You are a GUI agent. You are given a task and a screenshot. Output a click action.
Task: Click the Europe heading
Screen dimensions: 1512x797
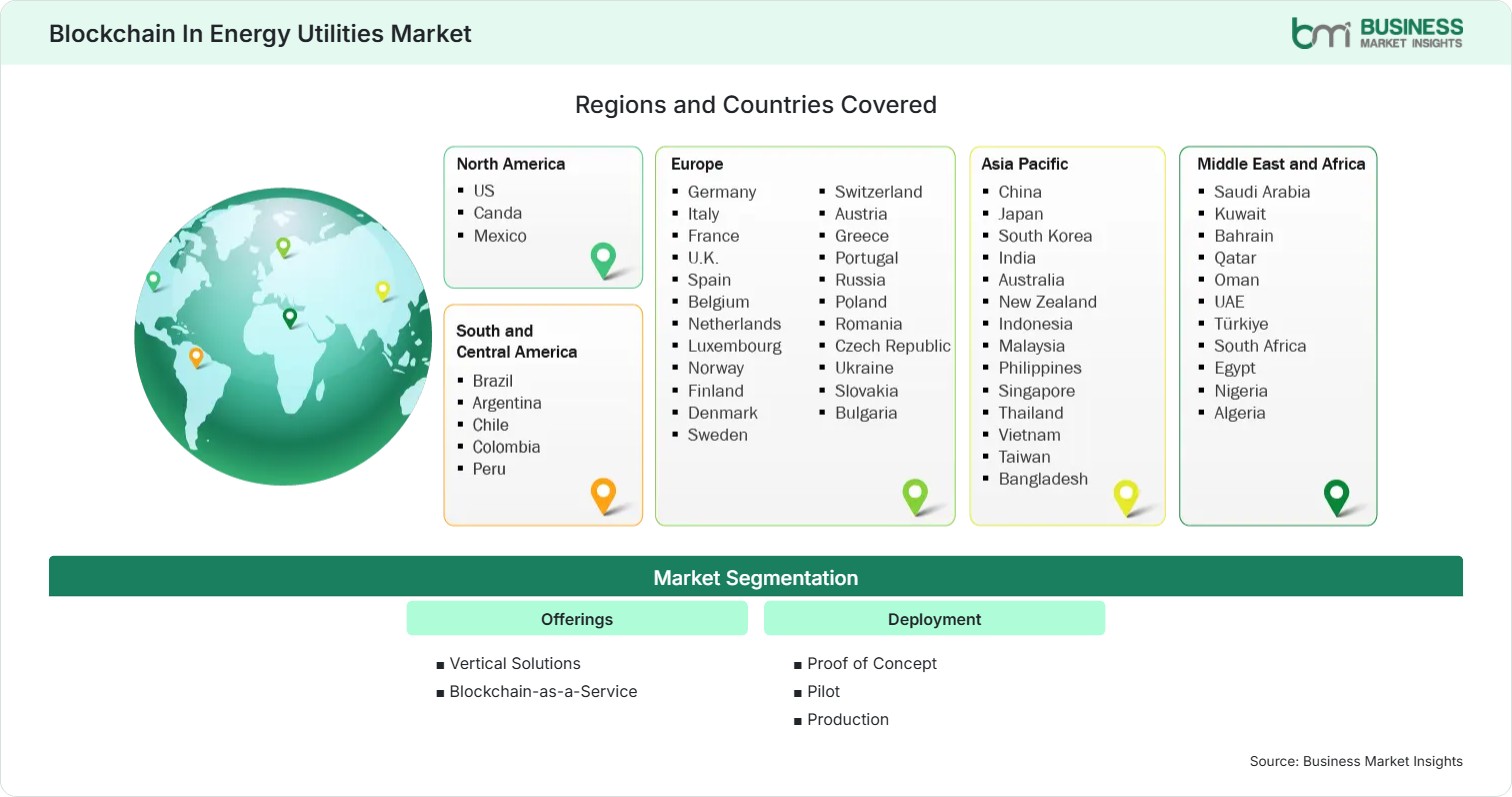click(697, 164)
